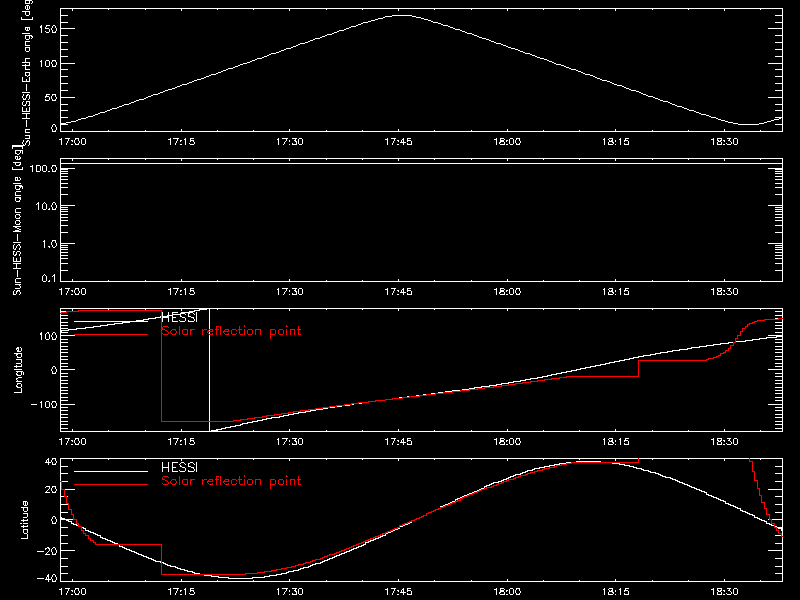
Task: Click the -40 tick on Latitude axis
Action: tap(47, 578)
